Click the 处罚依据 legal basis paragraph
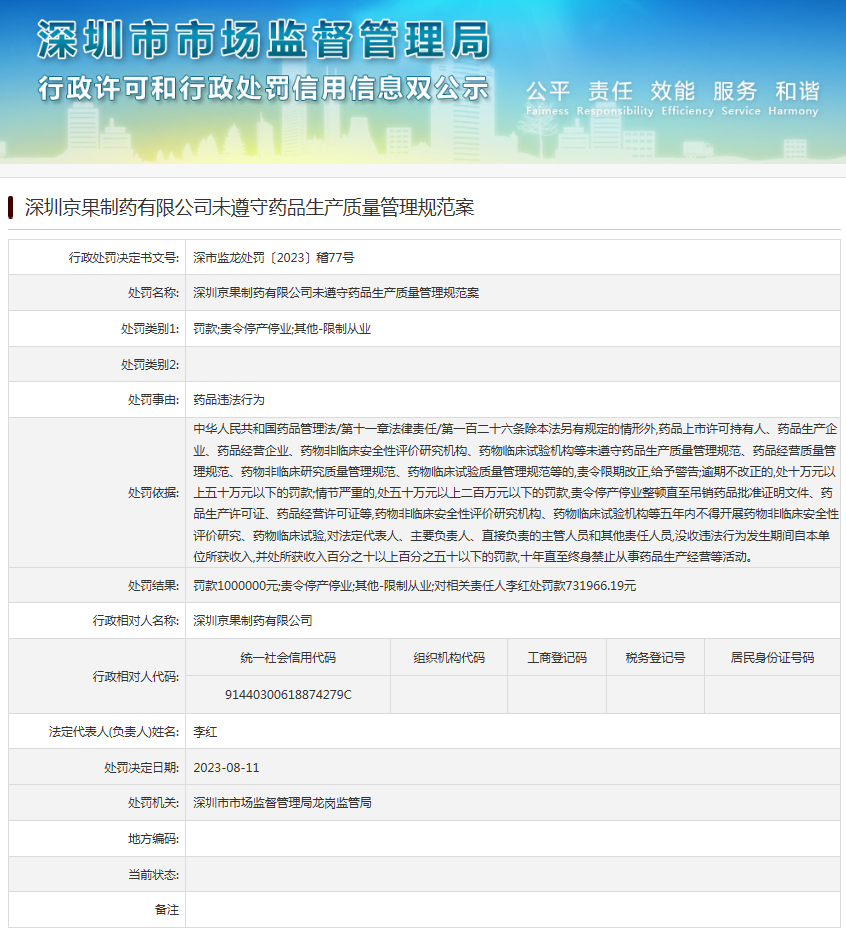 [x=515, y=493]
